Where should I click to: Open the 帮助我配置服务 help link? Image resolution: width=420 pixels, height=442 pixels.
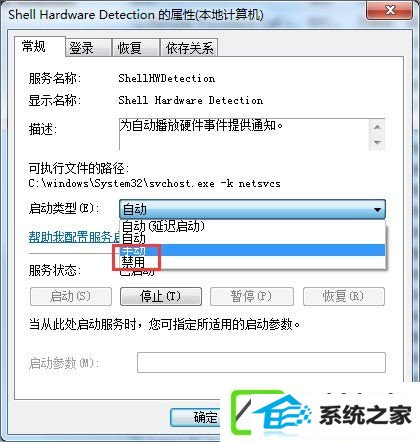pyautogui.click(x=74, y=237)
